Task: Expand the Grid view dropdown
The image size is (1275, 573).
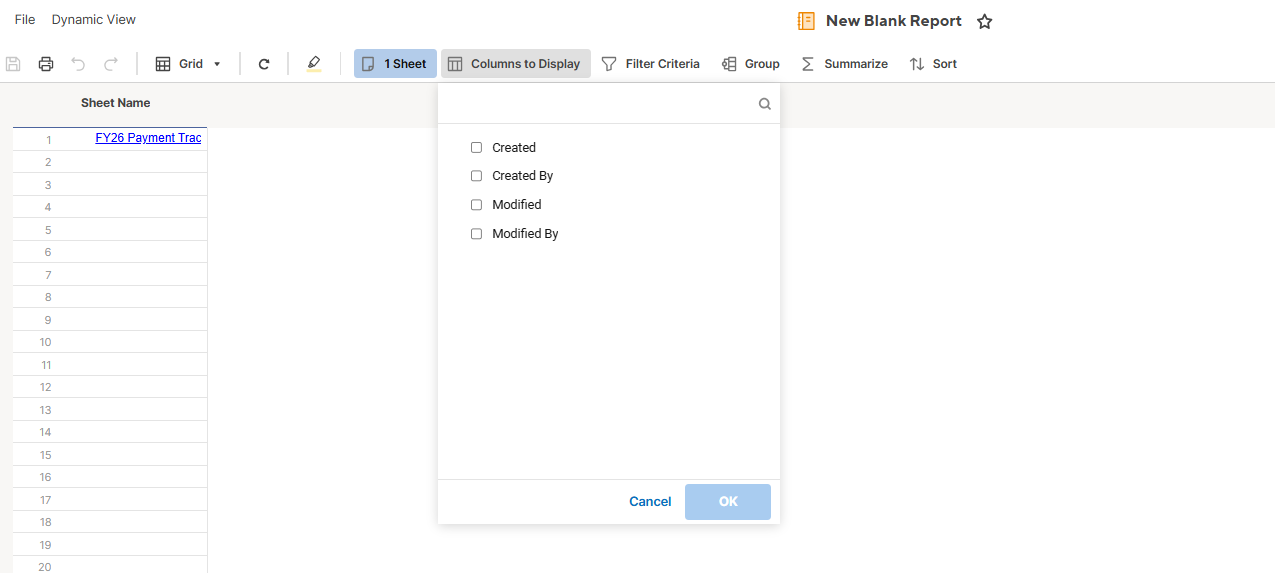Action: pos(188,64)
